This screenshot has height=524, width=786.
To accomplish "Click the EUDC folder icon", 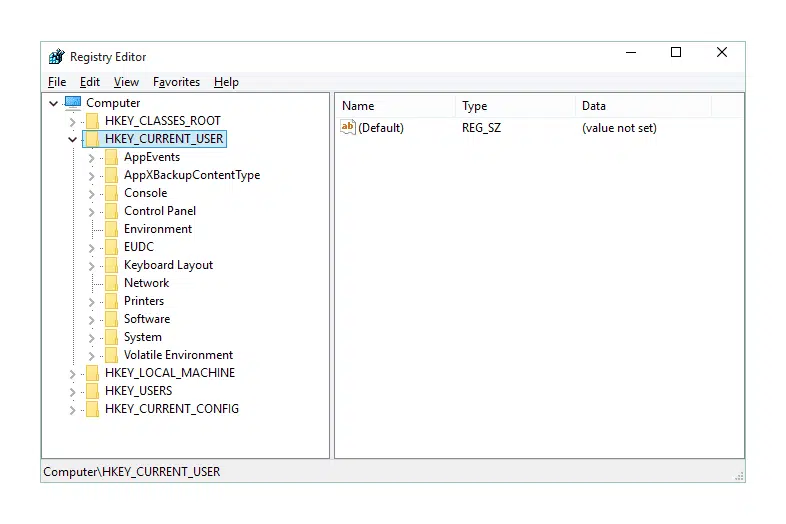I will click(x=111, y=247).
